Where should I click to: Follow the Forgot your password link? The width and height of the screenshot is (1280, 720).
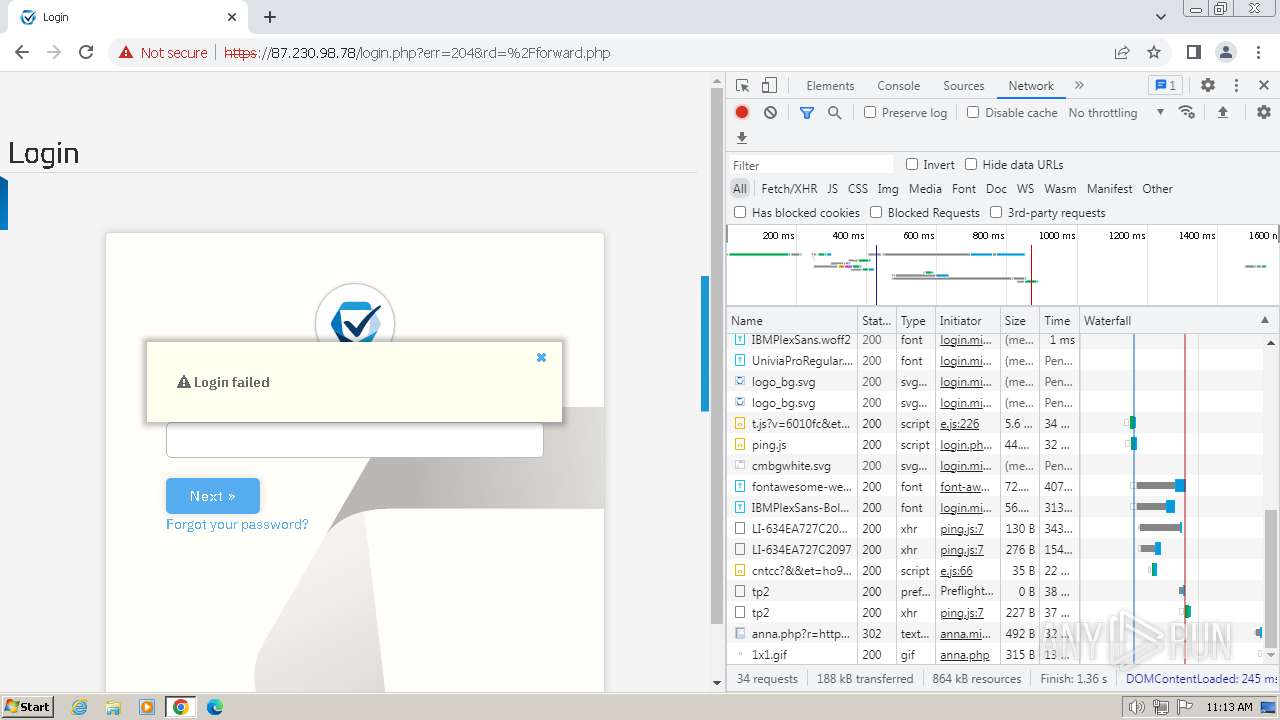point(237,524)
